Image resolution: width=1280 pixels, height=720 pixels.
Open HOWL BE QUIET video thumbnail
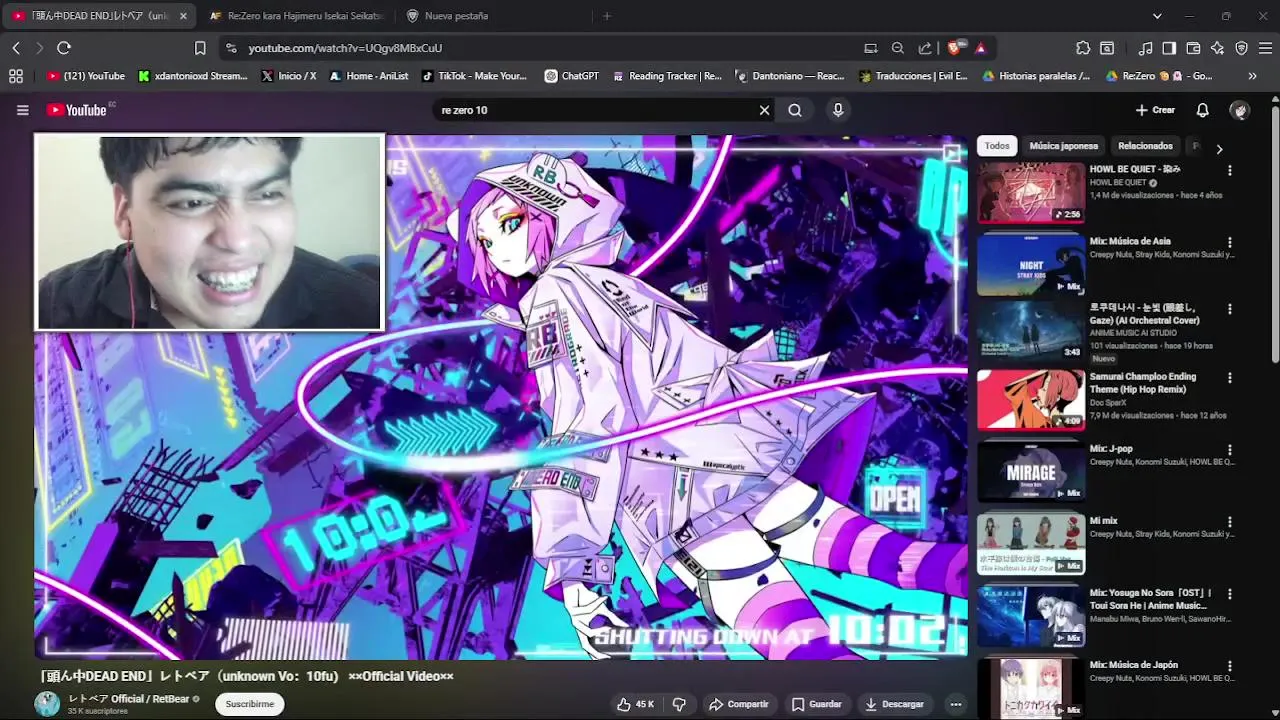click(x=1031, y=192)
